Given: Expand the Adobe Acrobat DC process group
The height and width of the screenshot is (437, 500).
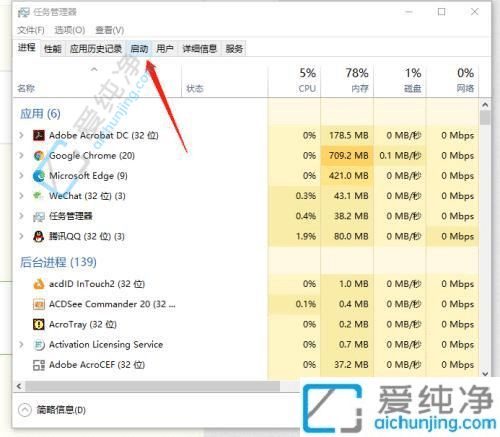Looking at the screenshot, I should click(22, 135).
